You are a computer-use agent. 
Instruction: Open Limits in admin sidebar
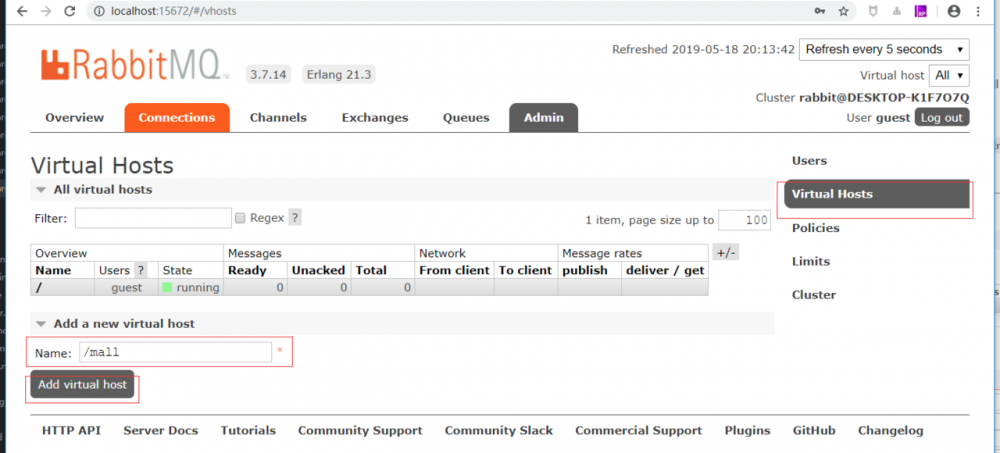(x=811, y=262)
